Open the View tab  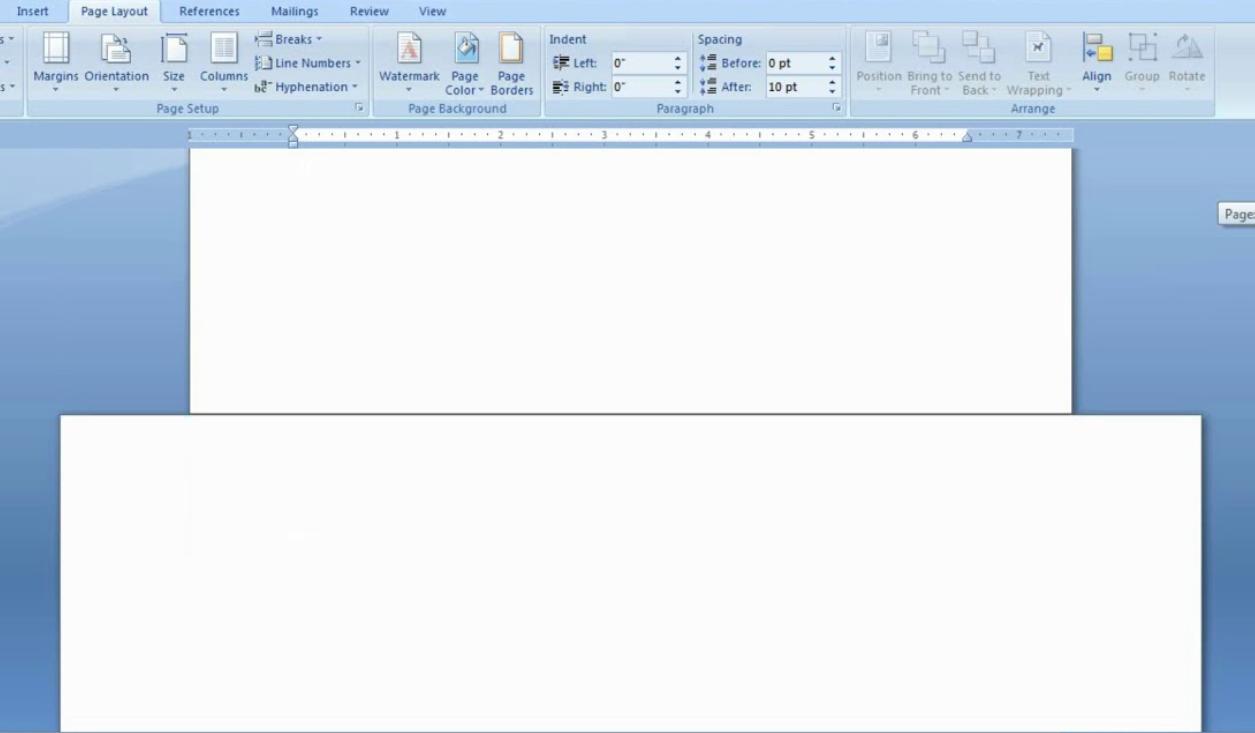pyautogui.click(x=432, y=12)
